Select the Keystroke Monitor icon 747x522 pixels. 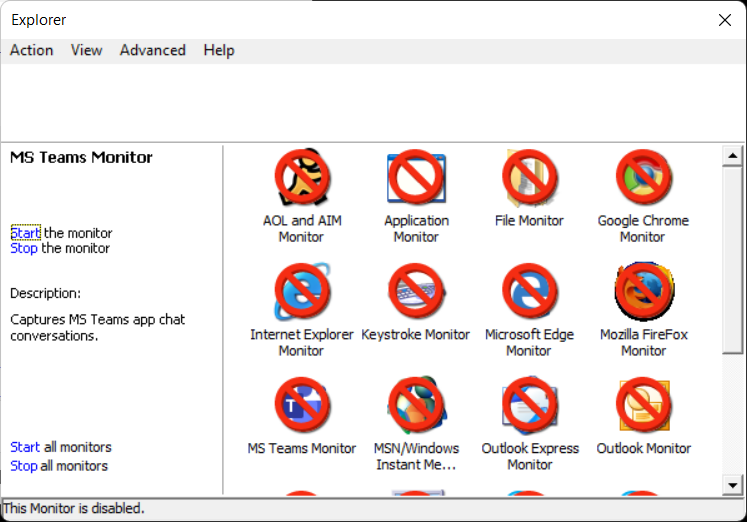tap(416, 291)
